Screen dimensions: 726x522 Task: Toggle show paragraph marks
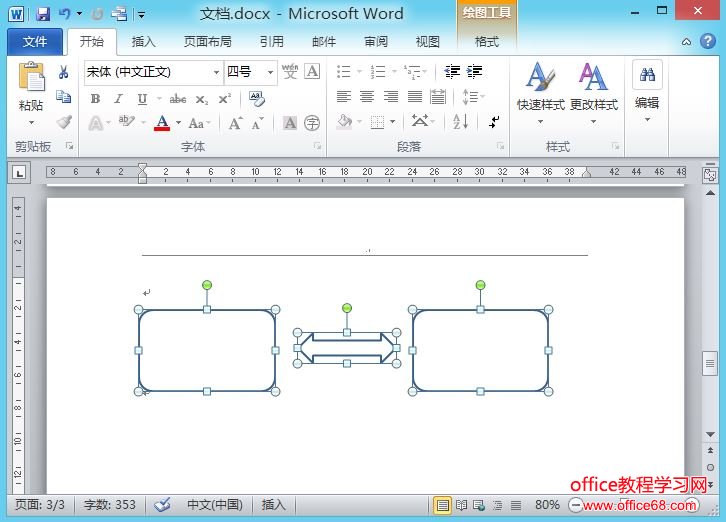tap(494, 122)
